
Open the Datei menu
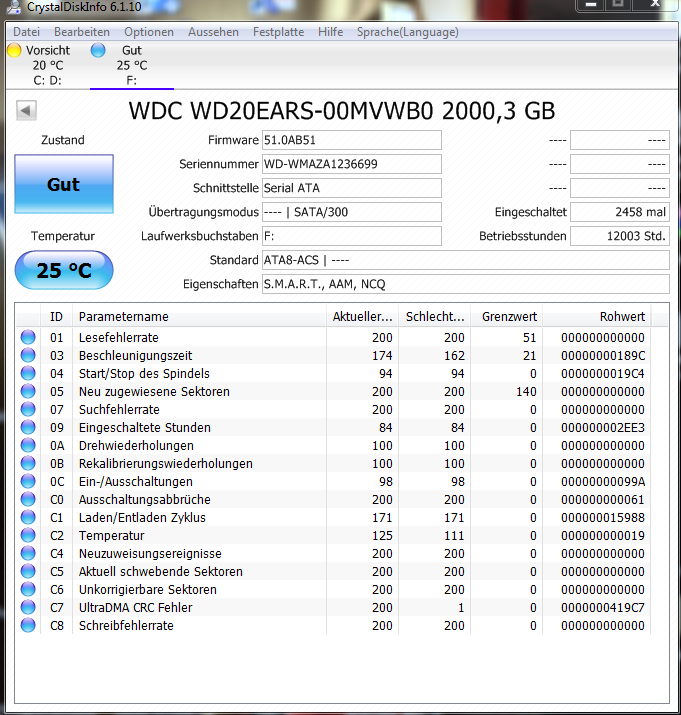26,32
